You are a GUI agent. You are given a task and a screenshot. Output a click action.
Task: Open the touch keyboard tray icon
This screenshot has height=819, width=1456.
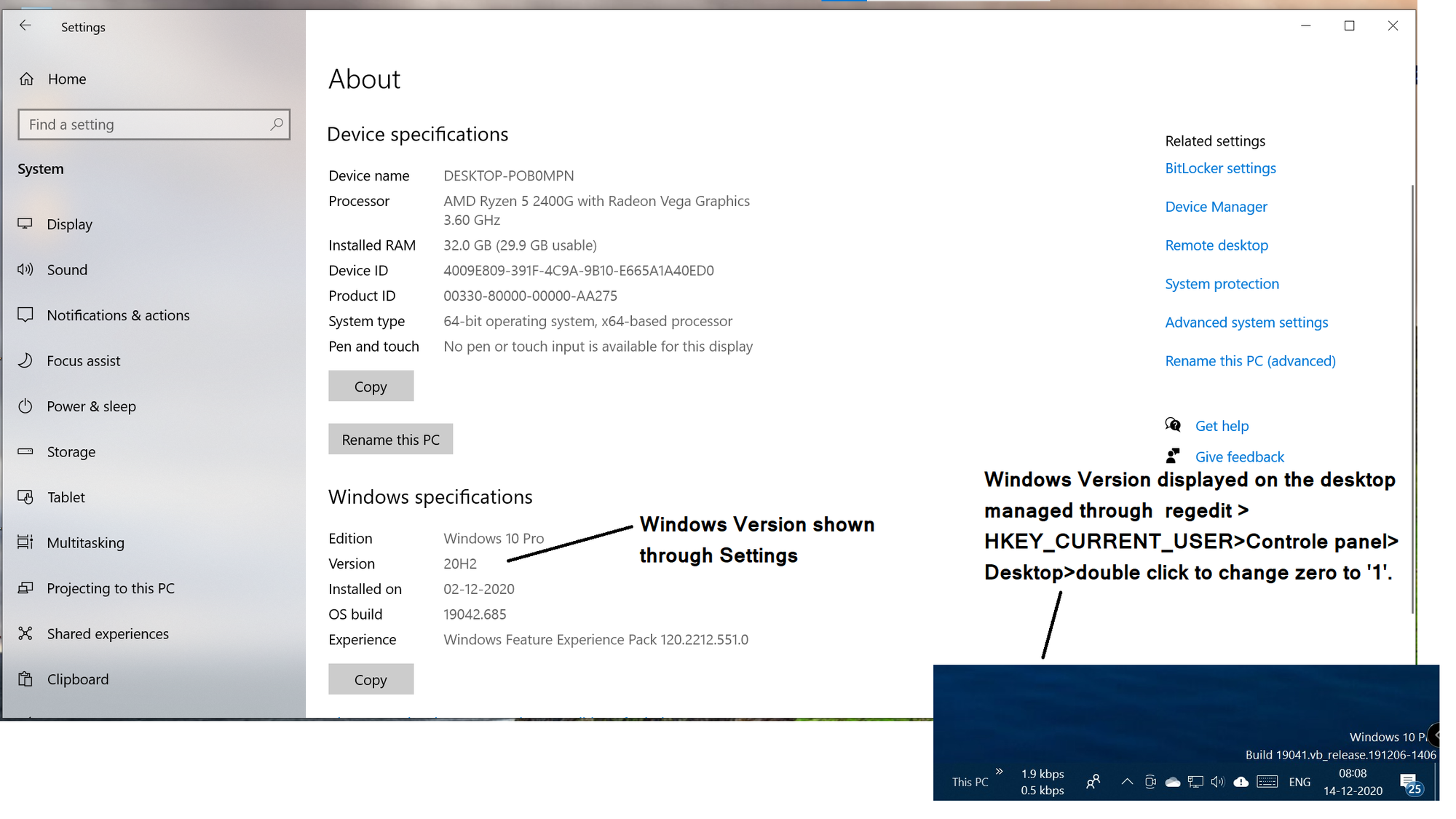[1267, 782]
